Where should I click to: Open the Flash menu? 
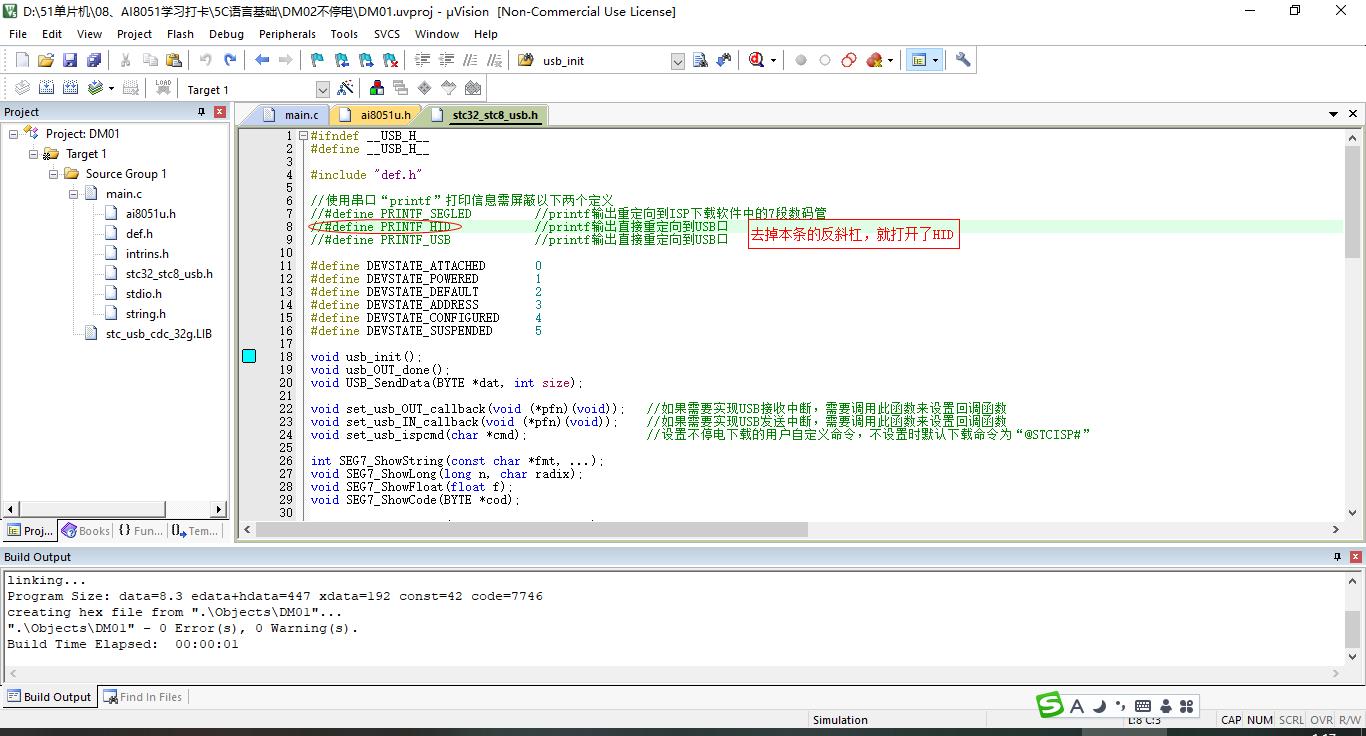coord(180,34)
